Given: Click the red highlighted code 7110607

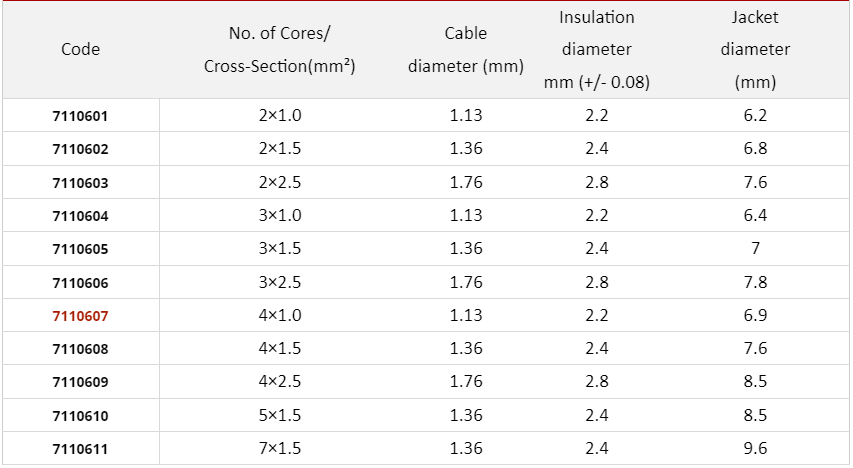Looking at the screenshot, I should pyautogui.click(x=80, y=316).
